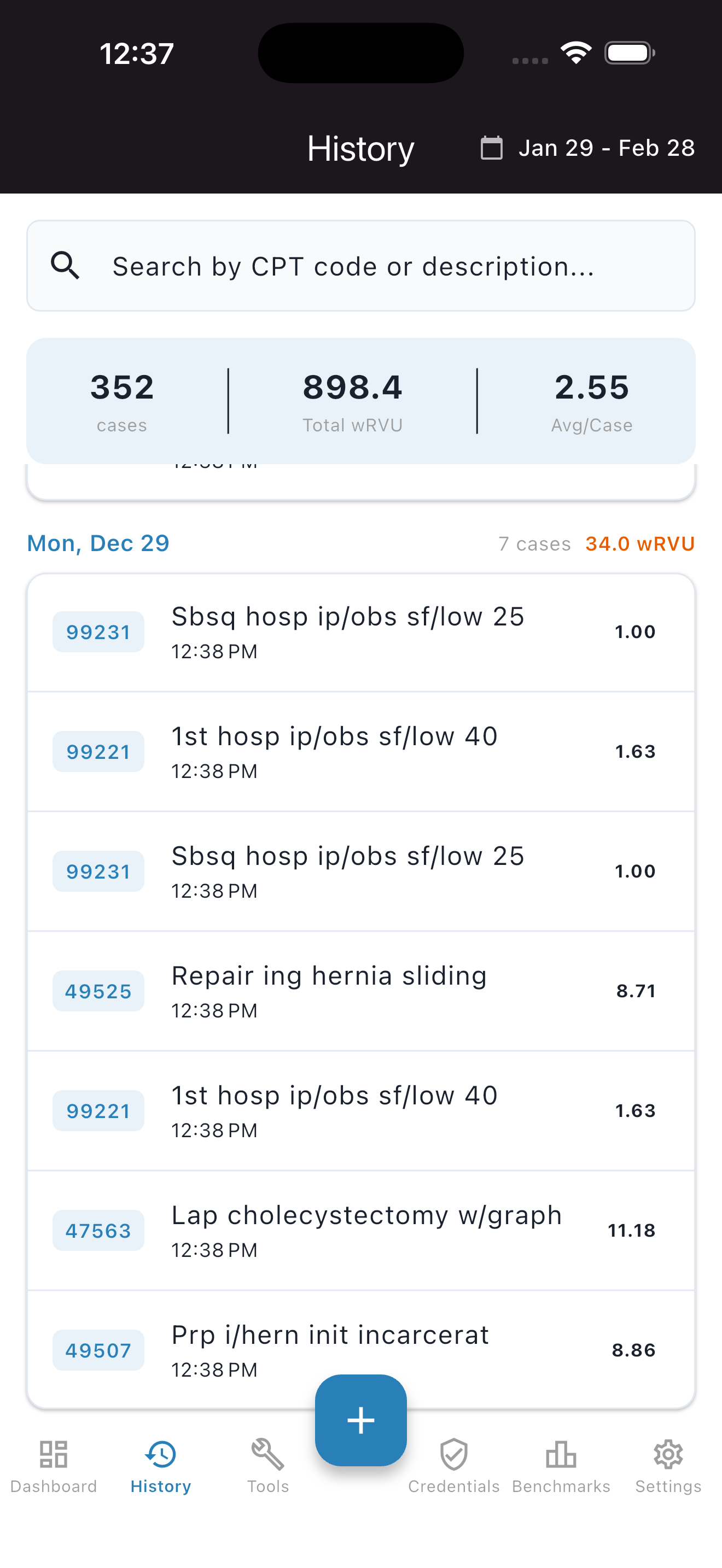Click the calendar icon in header

click(x=491, y=148)
